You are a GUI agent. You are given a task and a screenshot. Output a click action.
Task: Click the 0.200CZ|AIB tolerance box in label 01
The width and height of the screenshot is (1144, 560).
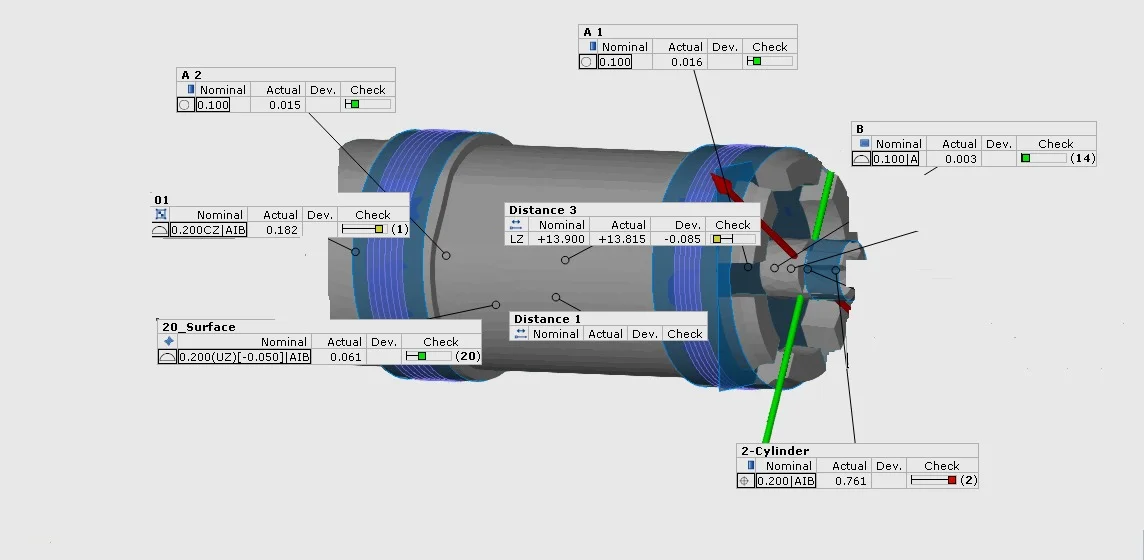[x=208, y=230]
